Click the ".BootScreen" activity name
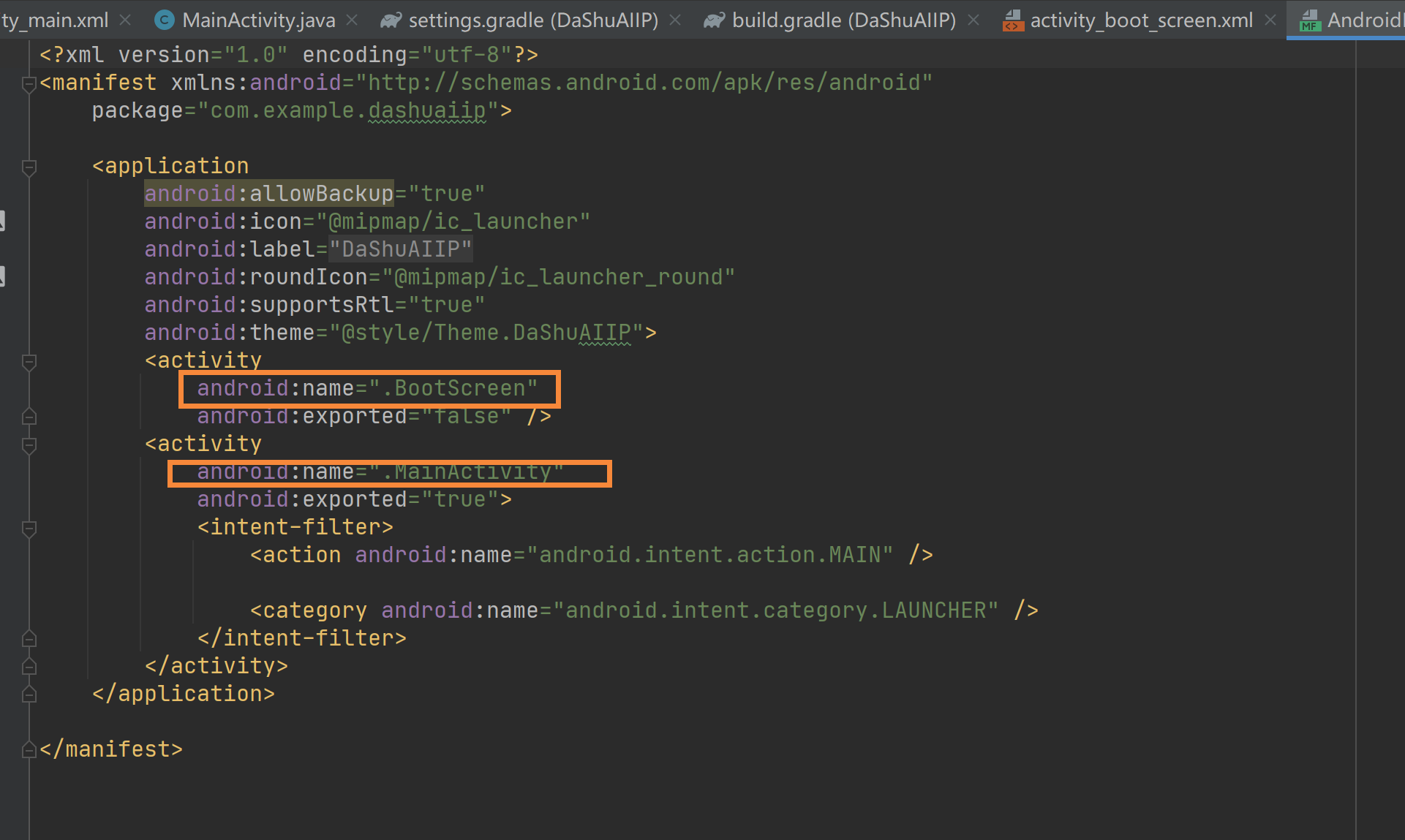 pyautogui.click(x=453, y=388)
